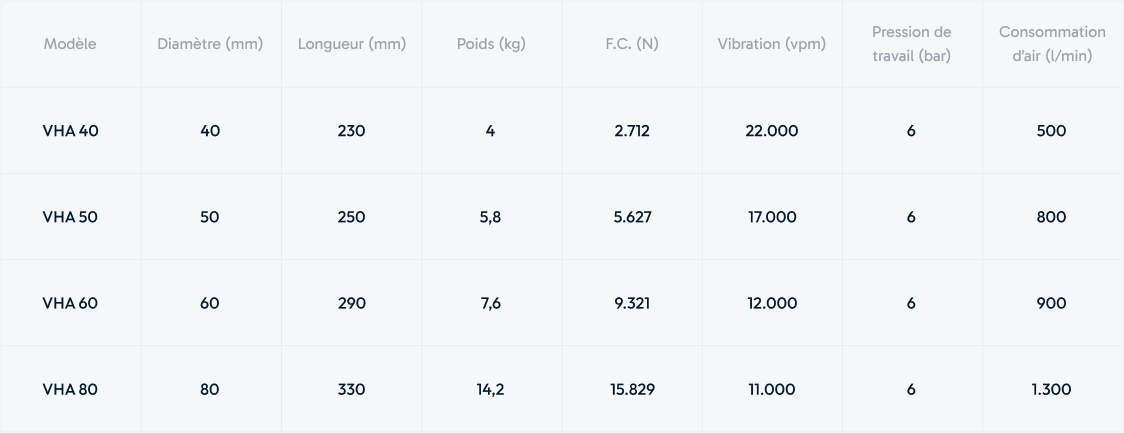This screenshot has height=433, width=1124.
Task: Select the 15.829 force value
Action: click(632, 389)
